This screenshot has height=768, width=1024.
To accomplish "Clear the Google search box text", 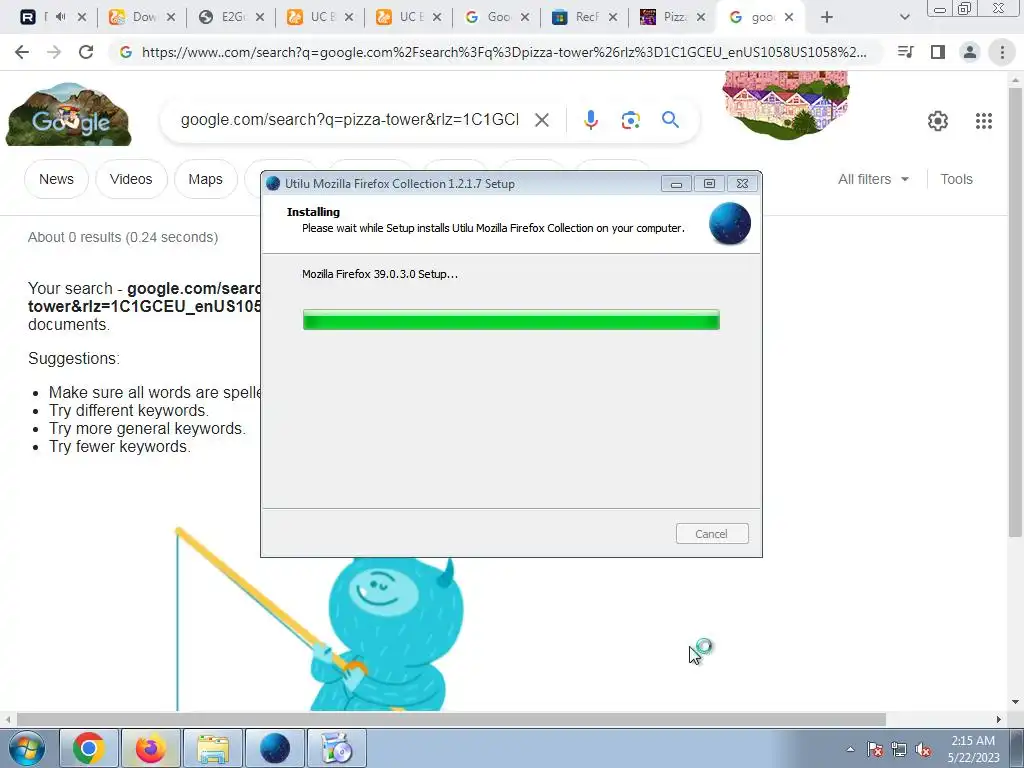I will pos(541,120).
